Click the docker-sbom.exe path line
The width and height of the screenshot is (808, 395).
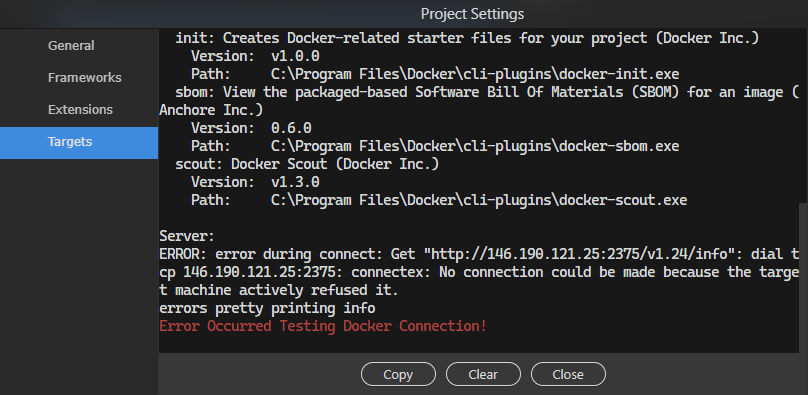coord(435,146)
